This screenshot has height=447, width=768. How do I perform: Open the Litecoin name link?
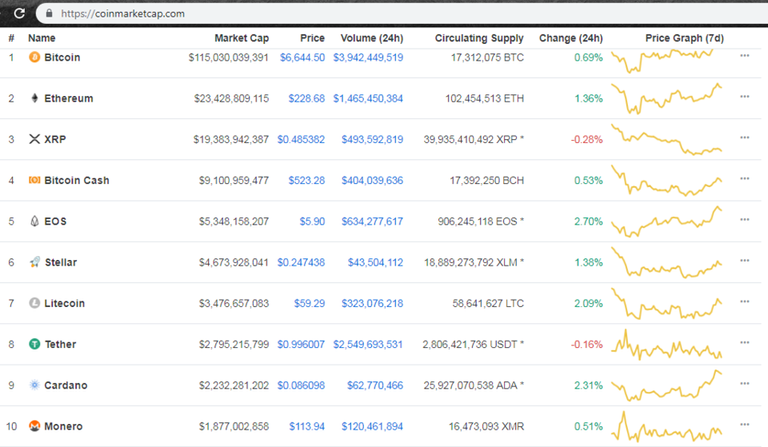(x=65, y=303)
